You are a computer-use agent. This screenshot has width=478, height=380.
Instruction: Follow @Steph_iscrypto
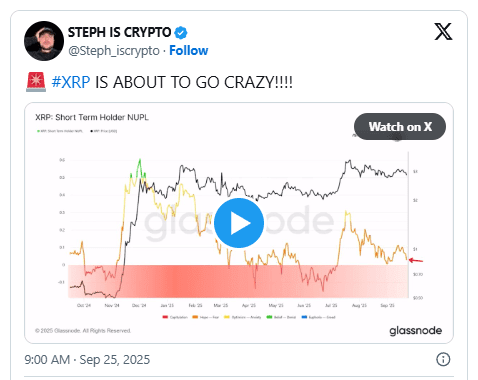pyautogui.click(x=189, y=51)
